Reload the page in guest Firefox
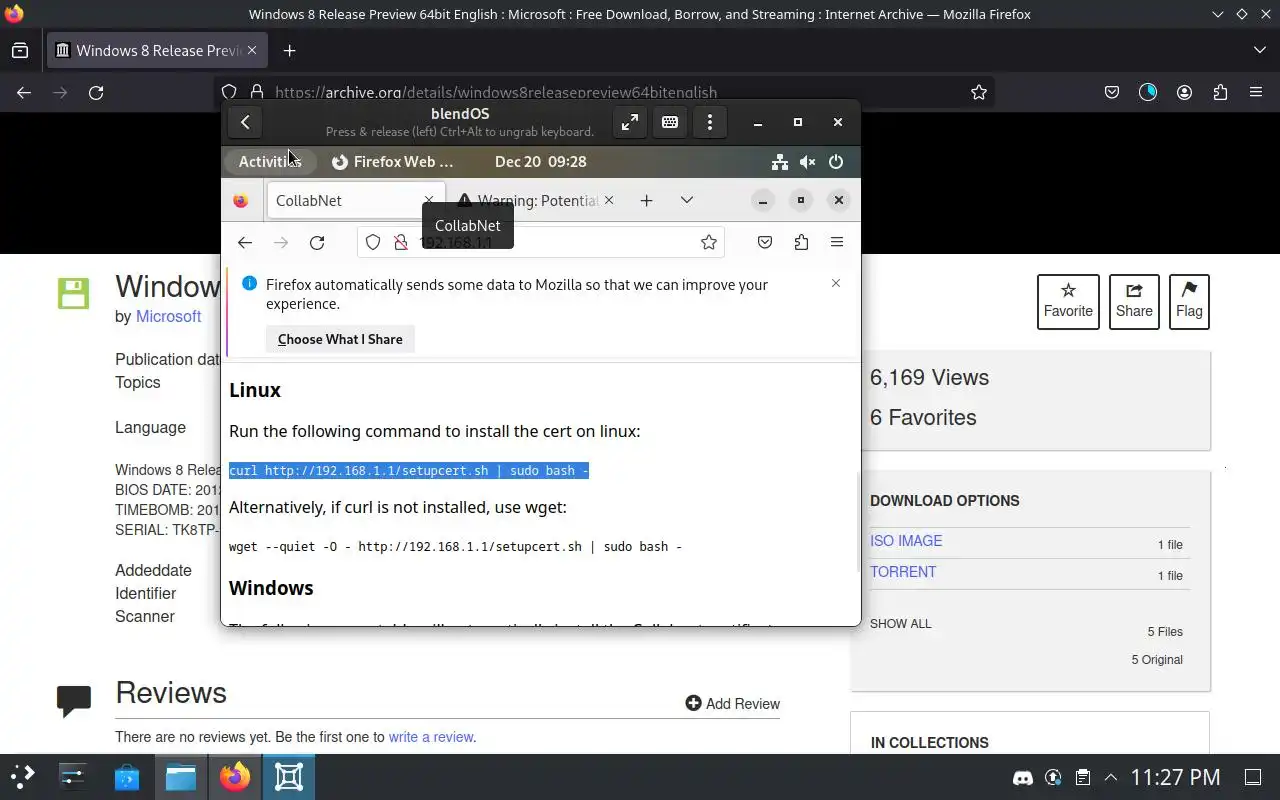1280x800 pixels. point(317,242)
